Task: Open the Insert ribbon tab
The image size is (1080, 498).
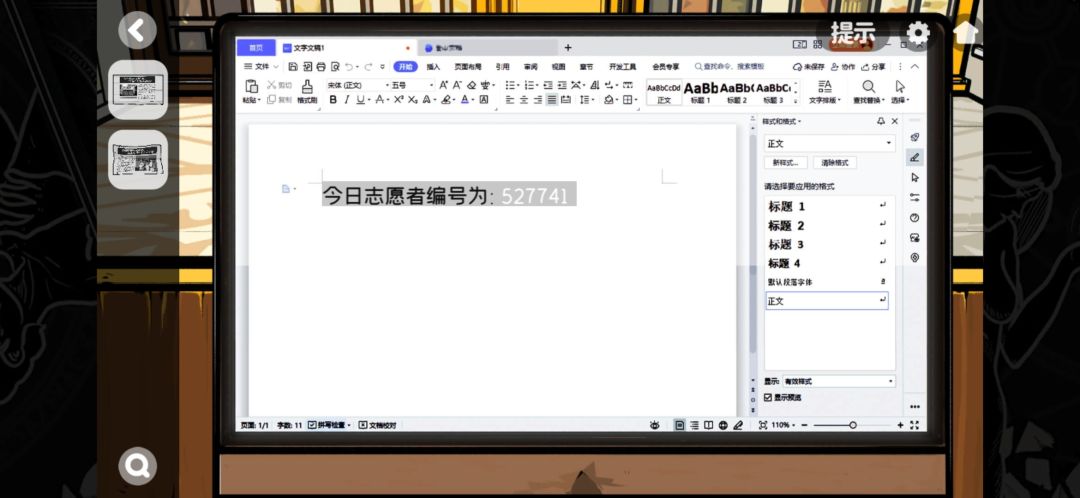Action: point(433,67)
